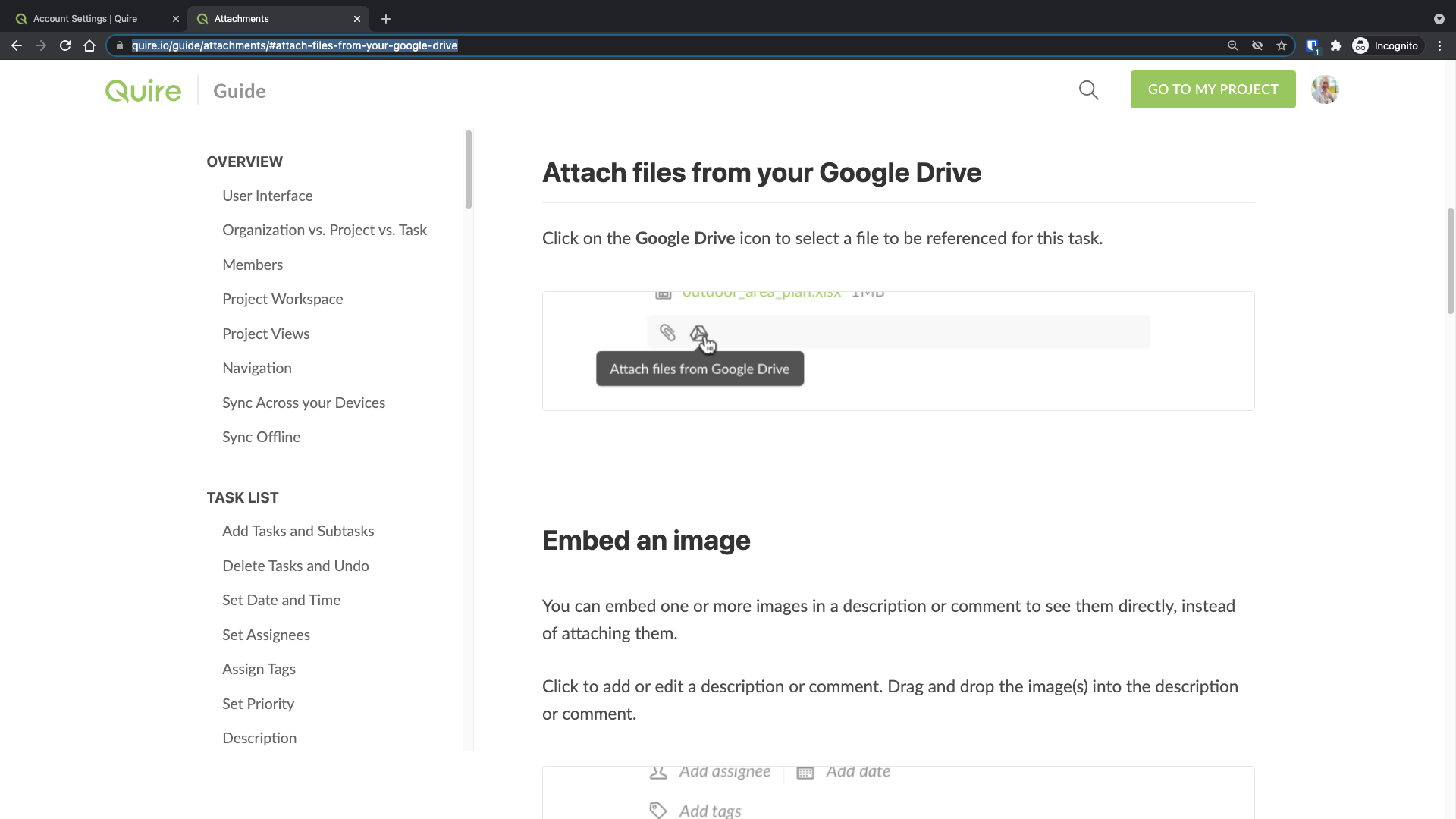This screenshot has height=819, width=1456.
Task: Open the Assign Tags page
Action: coord(259,669)
